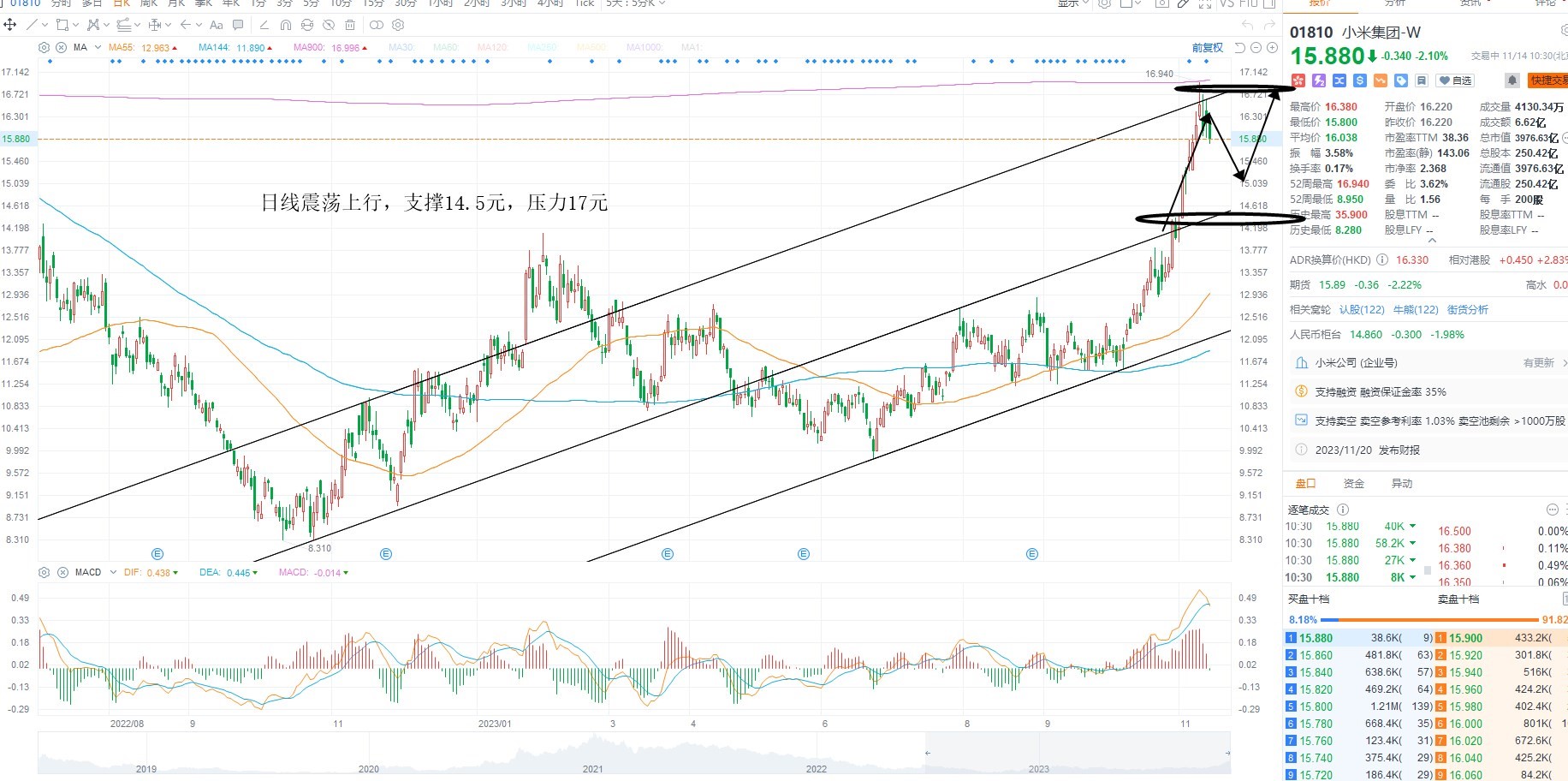Open 2023/11/20 发布财报 earnings notice

(1428, 450)
